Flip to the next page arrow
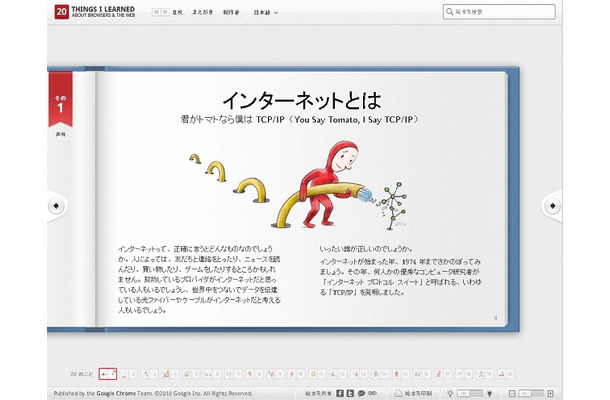 552,205
